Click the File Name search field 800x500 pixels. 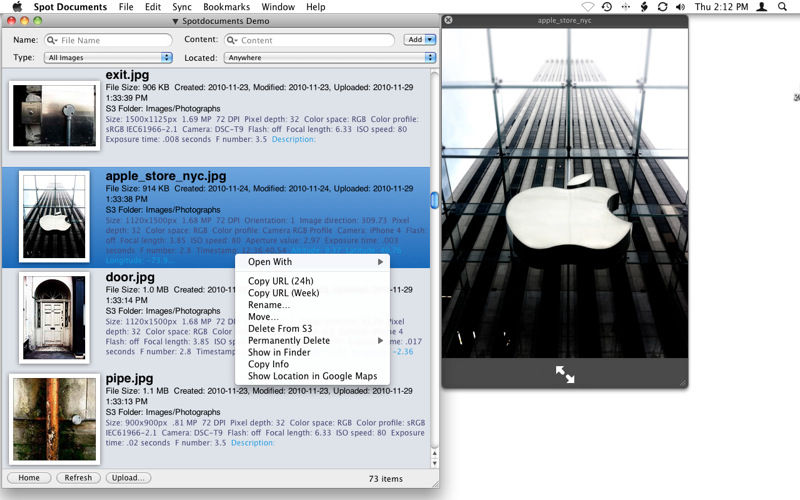click(x=108, y=40)
